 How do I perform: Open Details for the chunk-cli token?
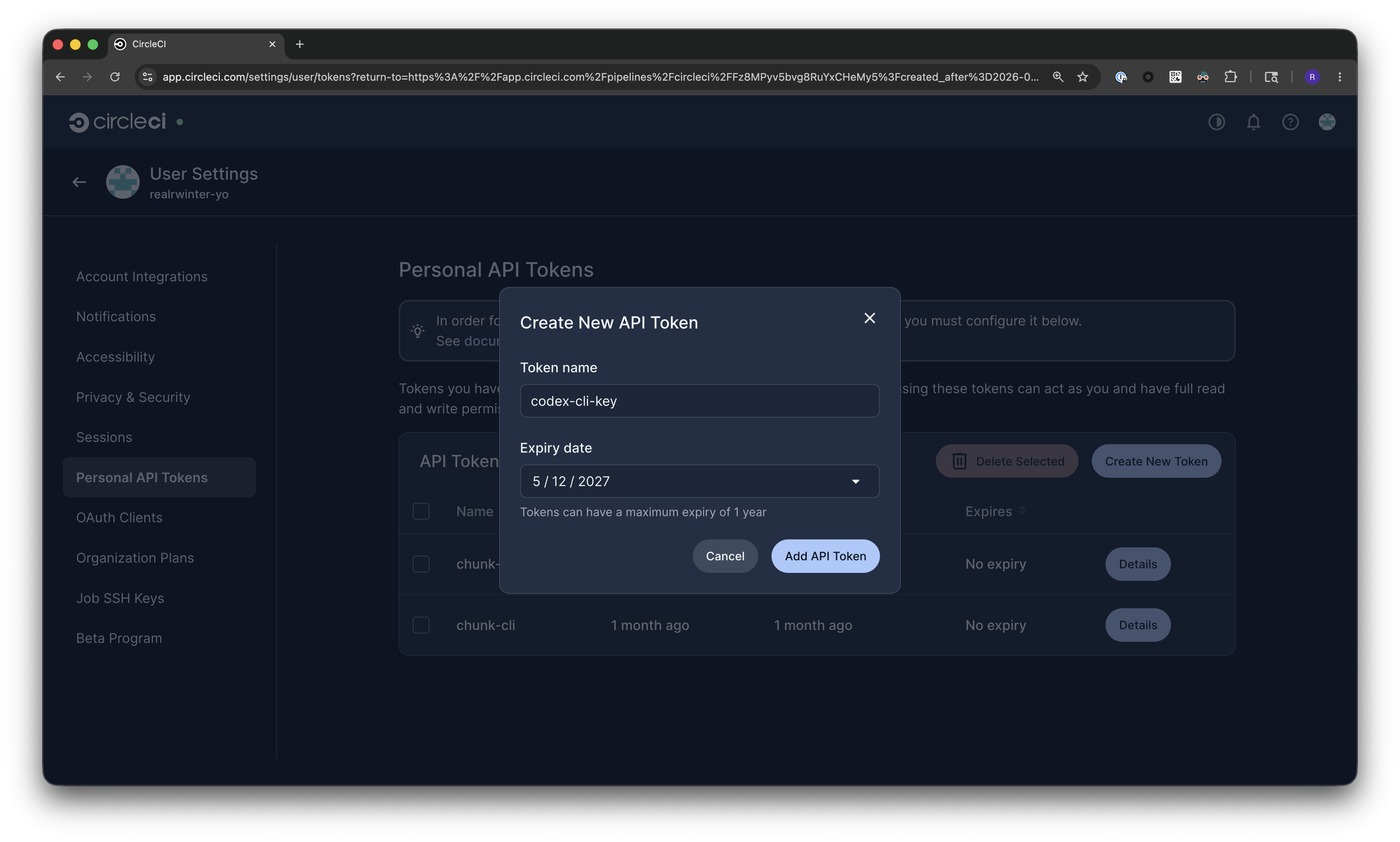point(1137,625)
